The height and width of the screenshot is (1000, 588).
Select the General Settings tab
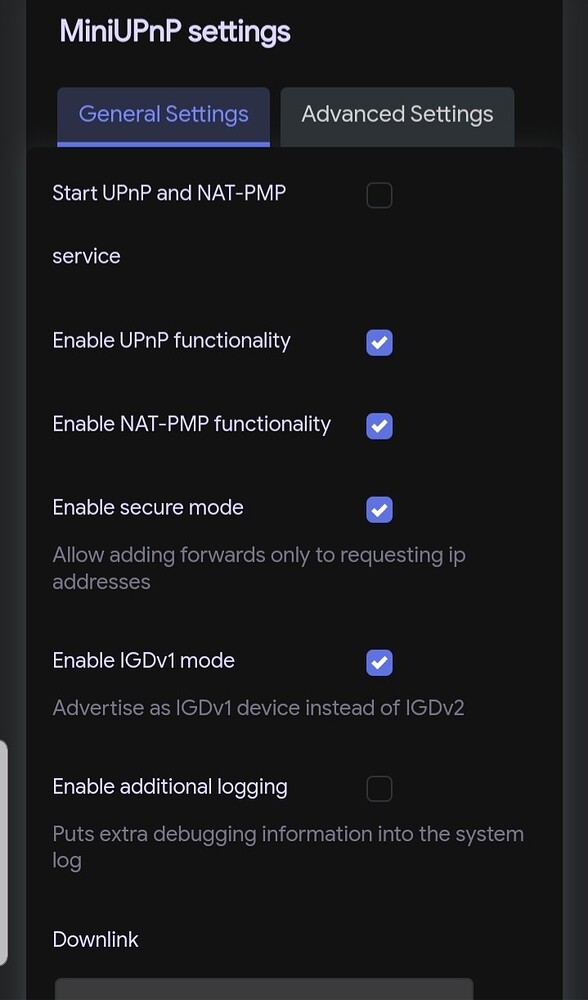(163, 115)
